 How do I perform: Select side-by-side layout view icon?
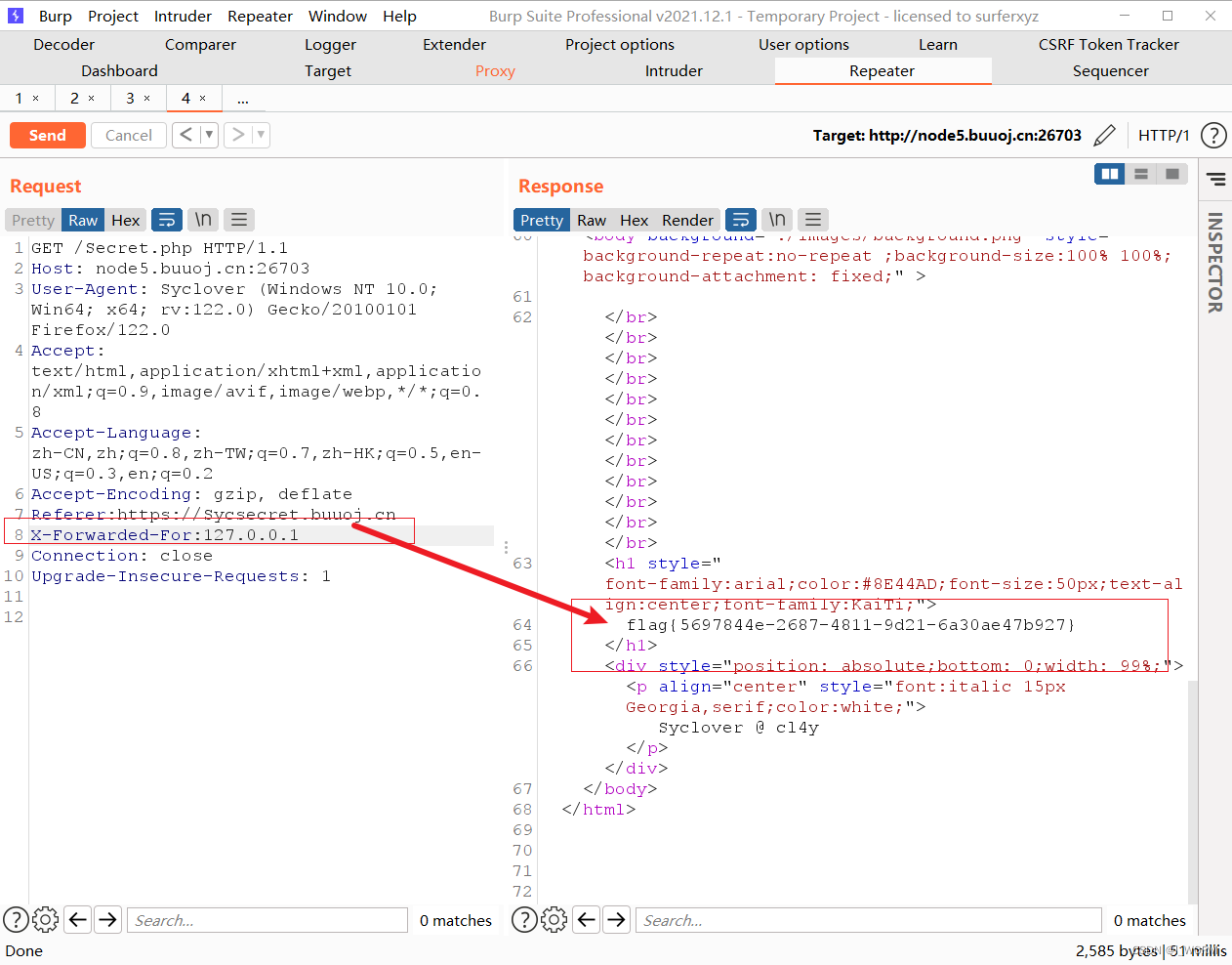coord(1110,174)
